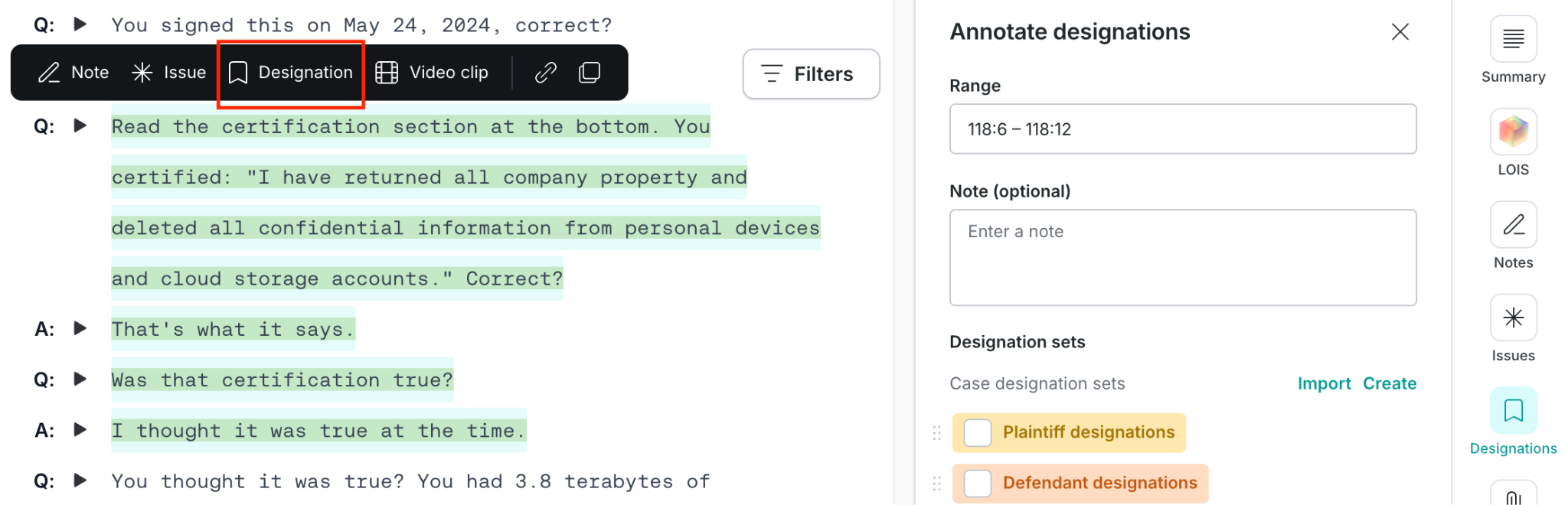
Task: Open the LOIS assistant panel
Action: click(x=1513, y=144)
